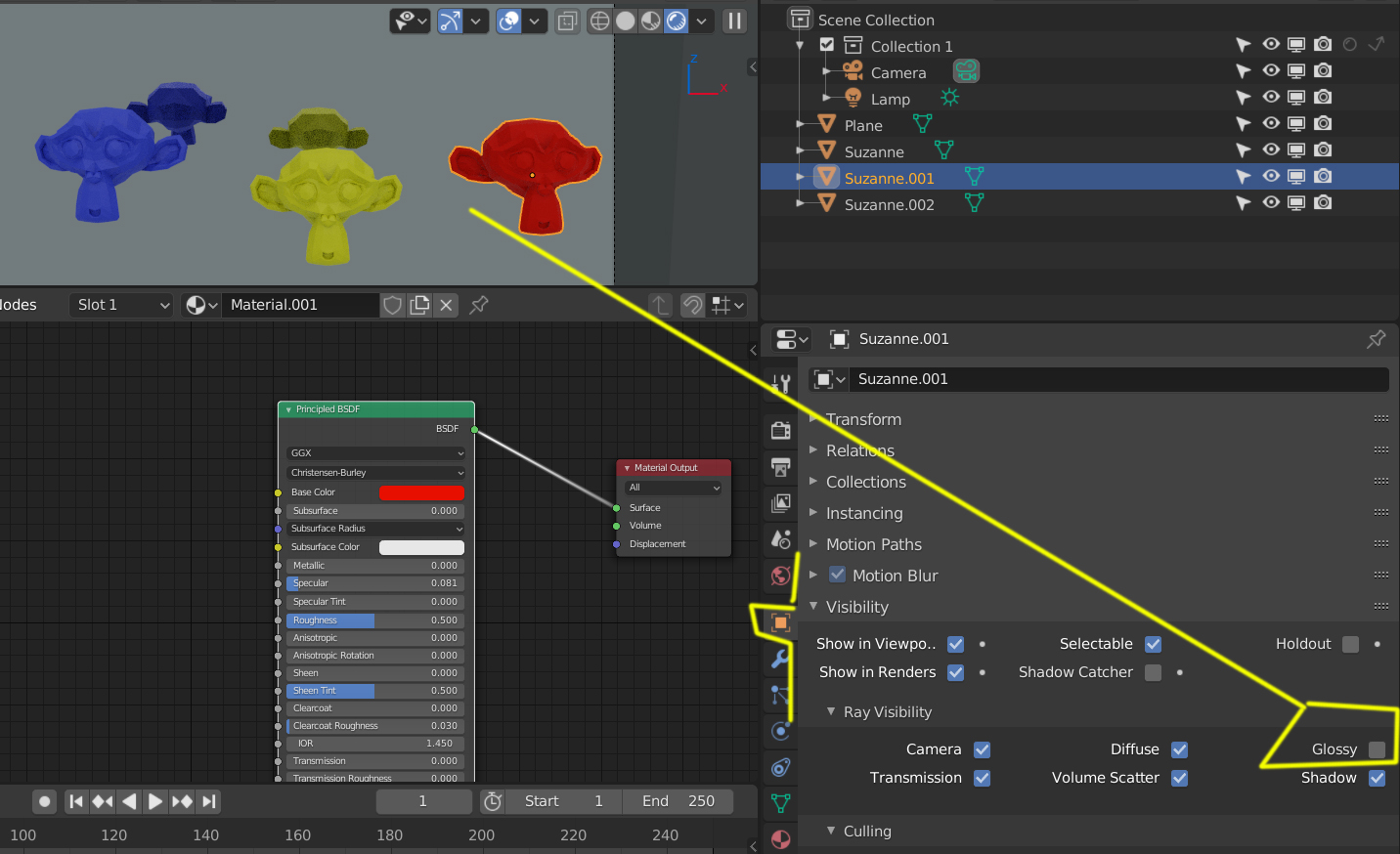Toggle viewport overlays button

[509, 21]
